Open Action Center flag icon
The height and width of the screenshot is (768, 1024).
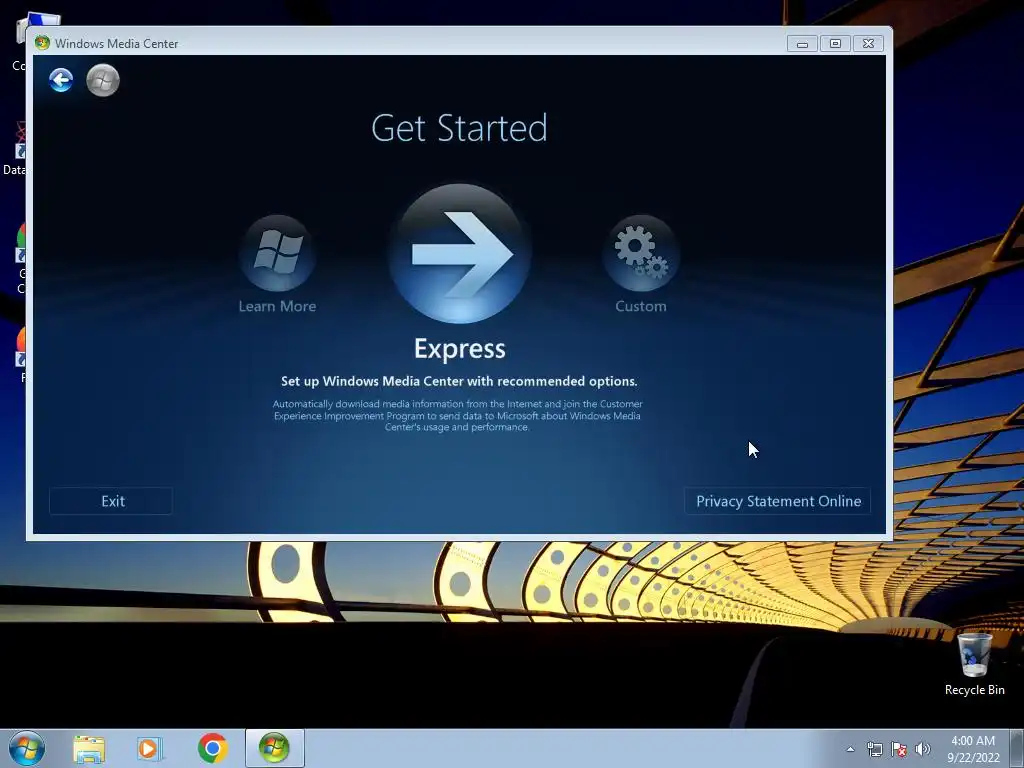tap(899, 749)
